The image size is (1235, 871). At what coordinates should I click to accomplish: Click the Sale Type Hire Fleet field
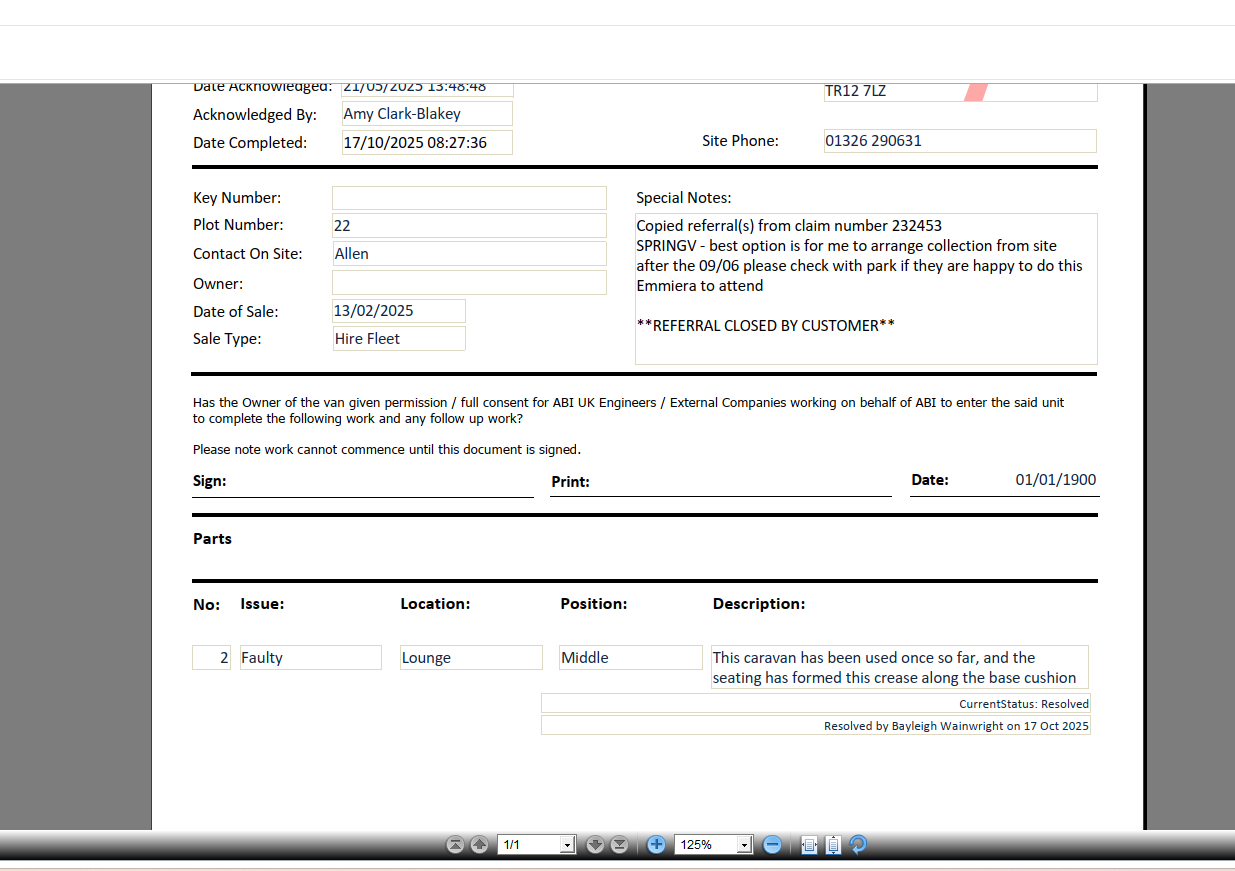pos(399,339)
